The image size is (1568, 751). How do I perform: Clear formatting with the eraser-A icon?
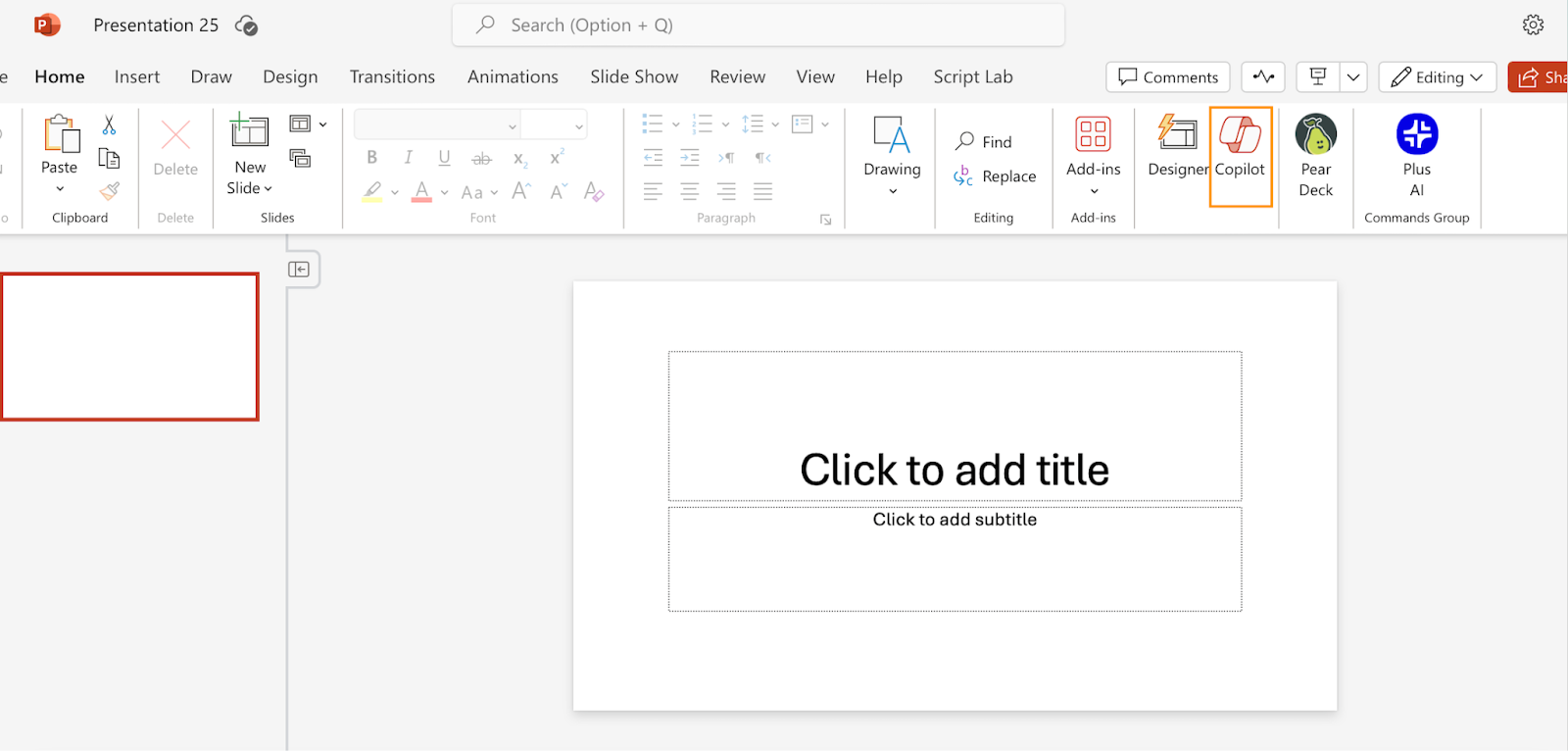pos(594,191)
